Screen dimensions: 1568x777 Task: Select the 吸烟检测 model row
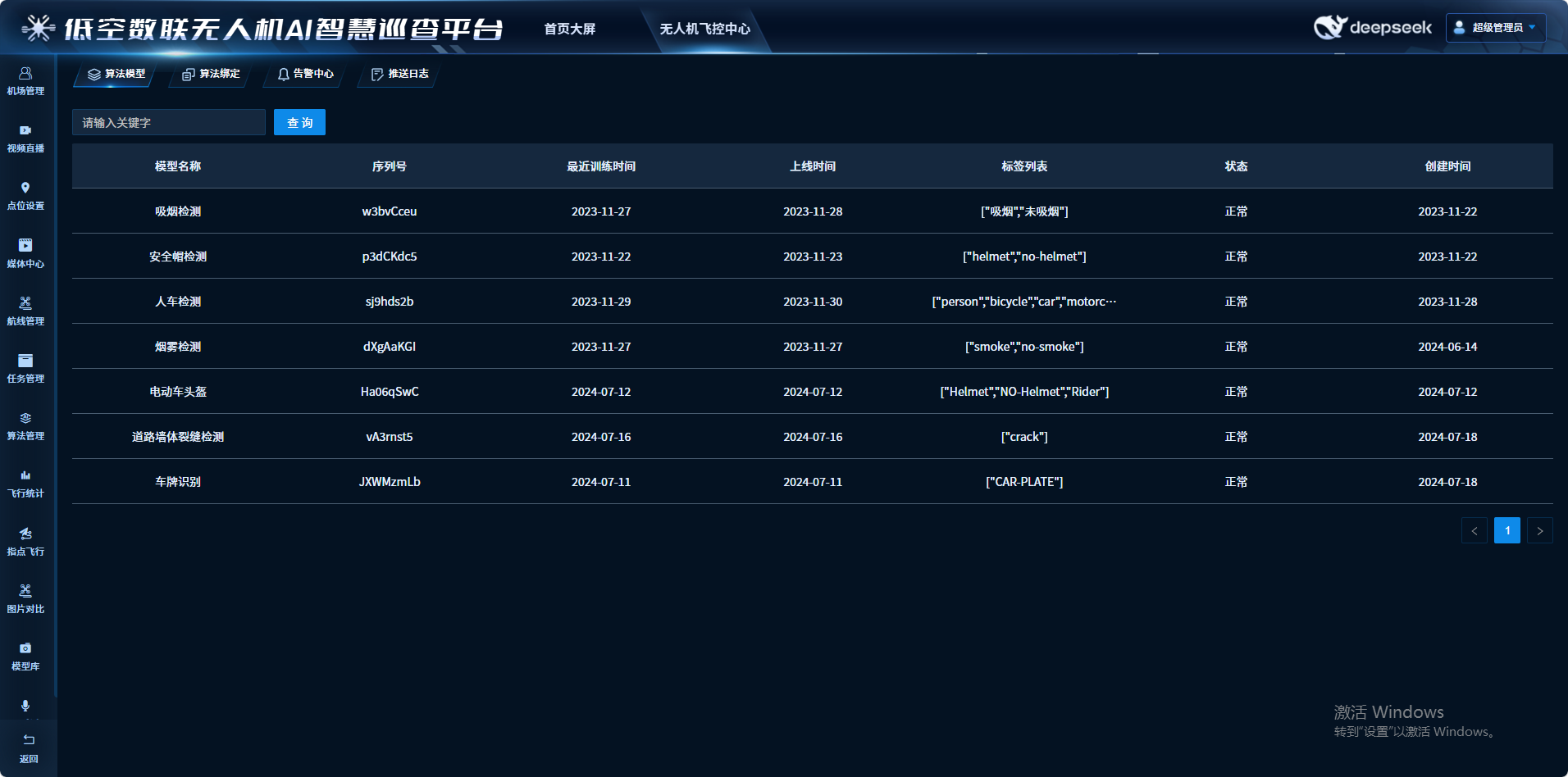pyautogui.click(x=813, y=211)
